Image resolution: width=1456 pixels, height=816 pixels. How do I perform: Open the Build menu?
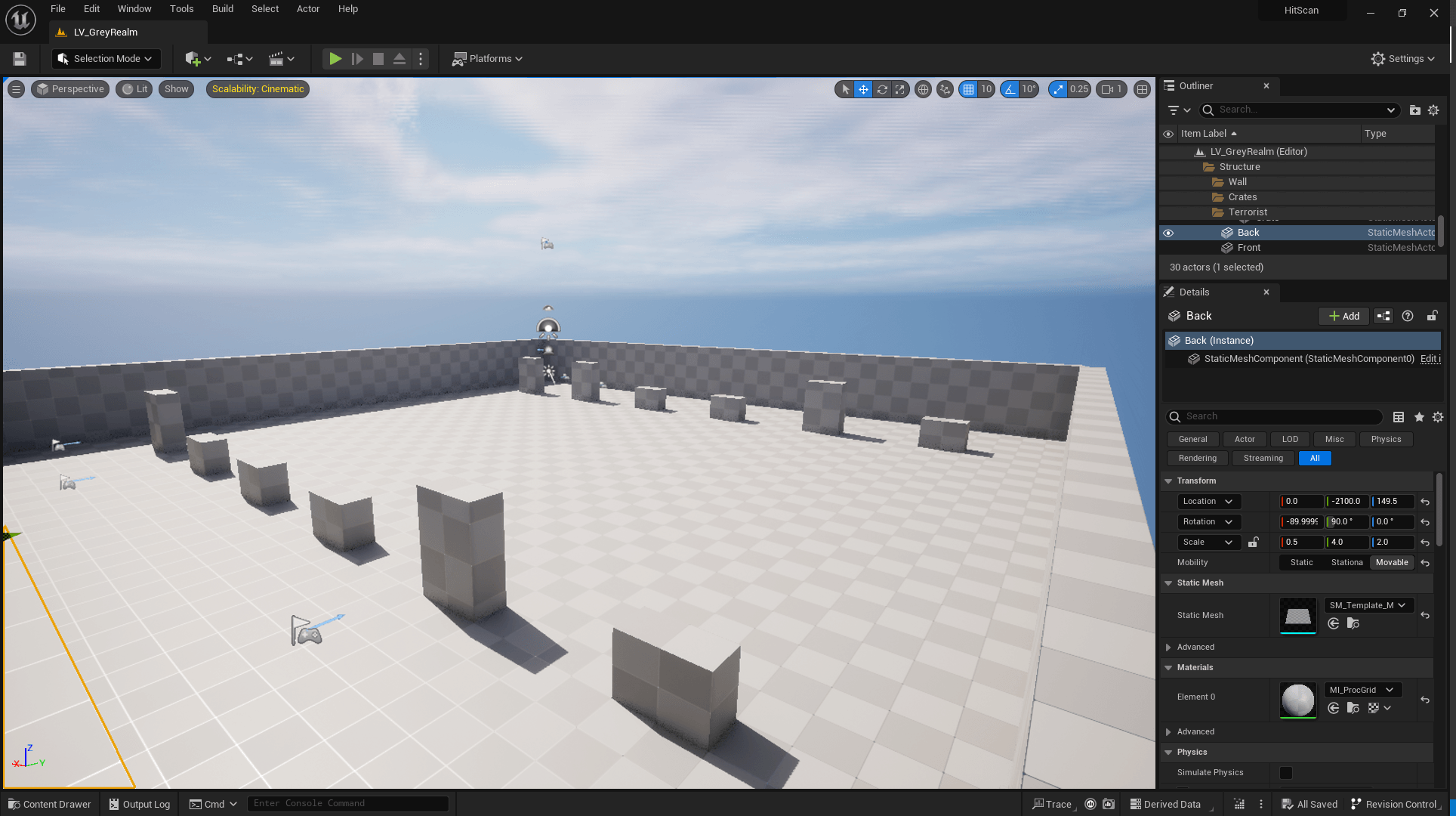[x=222, y=8]
